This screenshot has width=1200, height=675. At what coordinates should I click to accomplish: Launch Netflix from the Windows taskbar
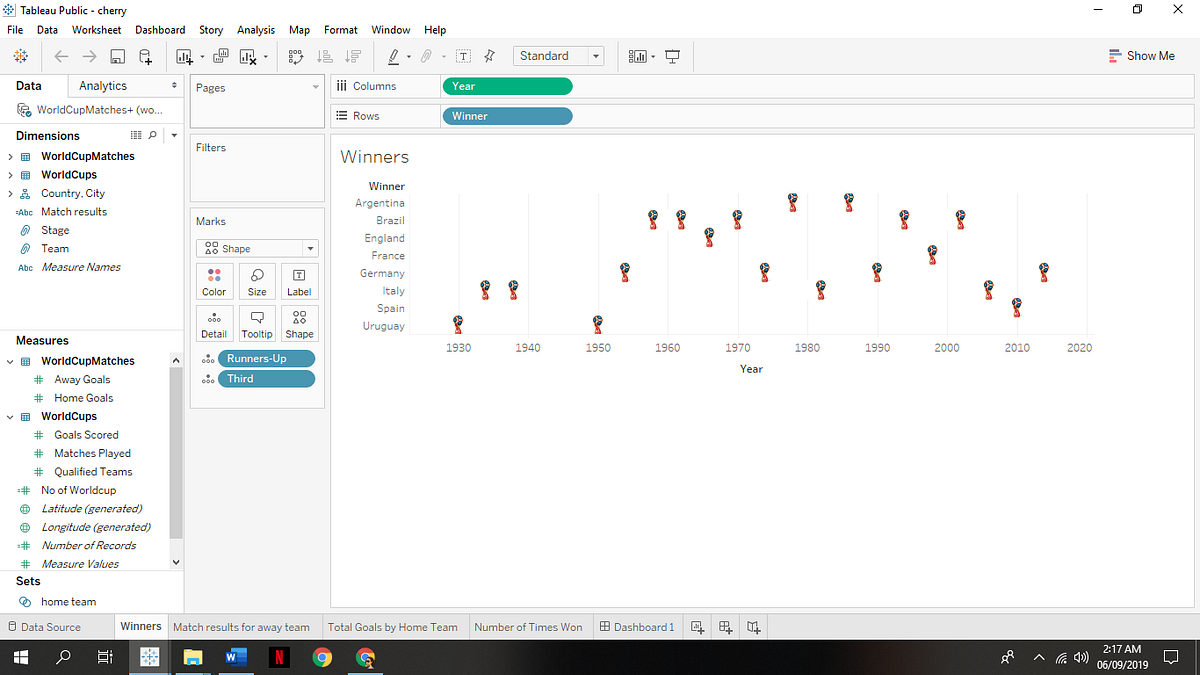point(279,657)
